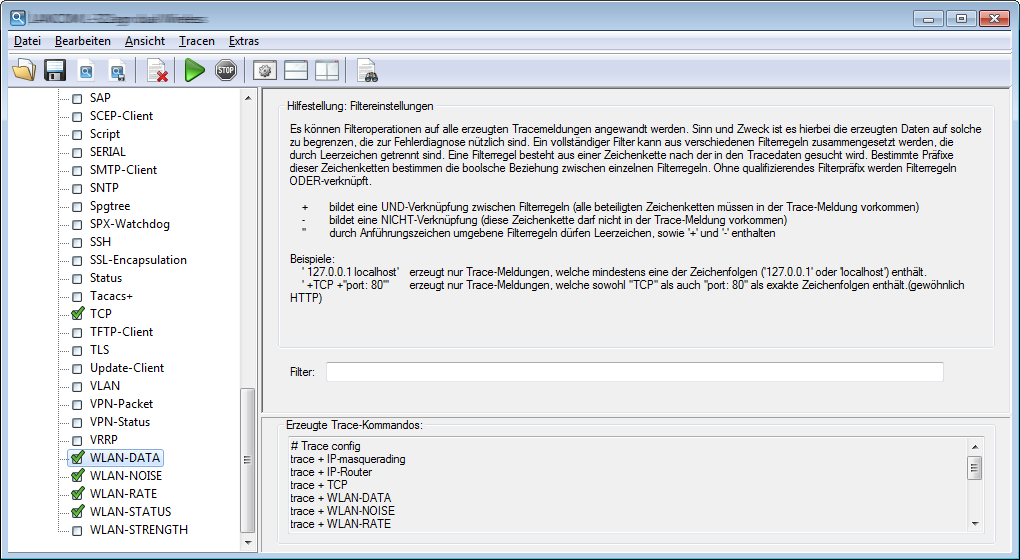Image resolution: width=1020 pixels, height=560 pixels.
Task: Open the Datei menu
Action: (x=27, y=41)
